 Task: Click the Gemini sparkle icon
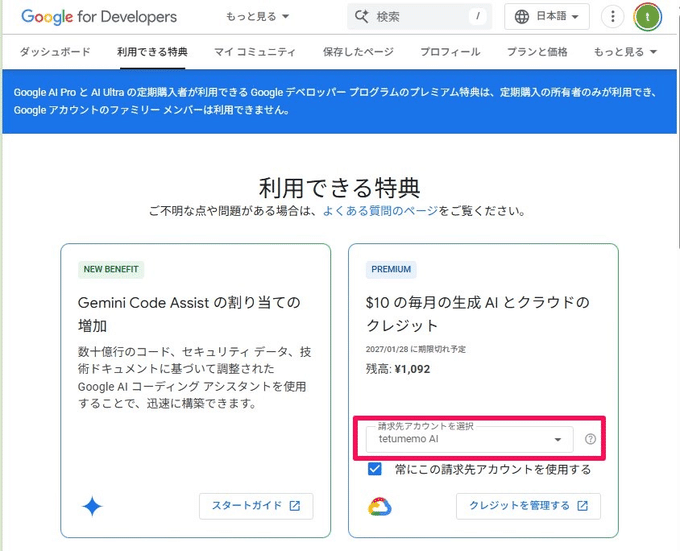click(92, 506)
